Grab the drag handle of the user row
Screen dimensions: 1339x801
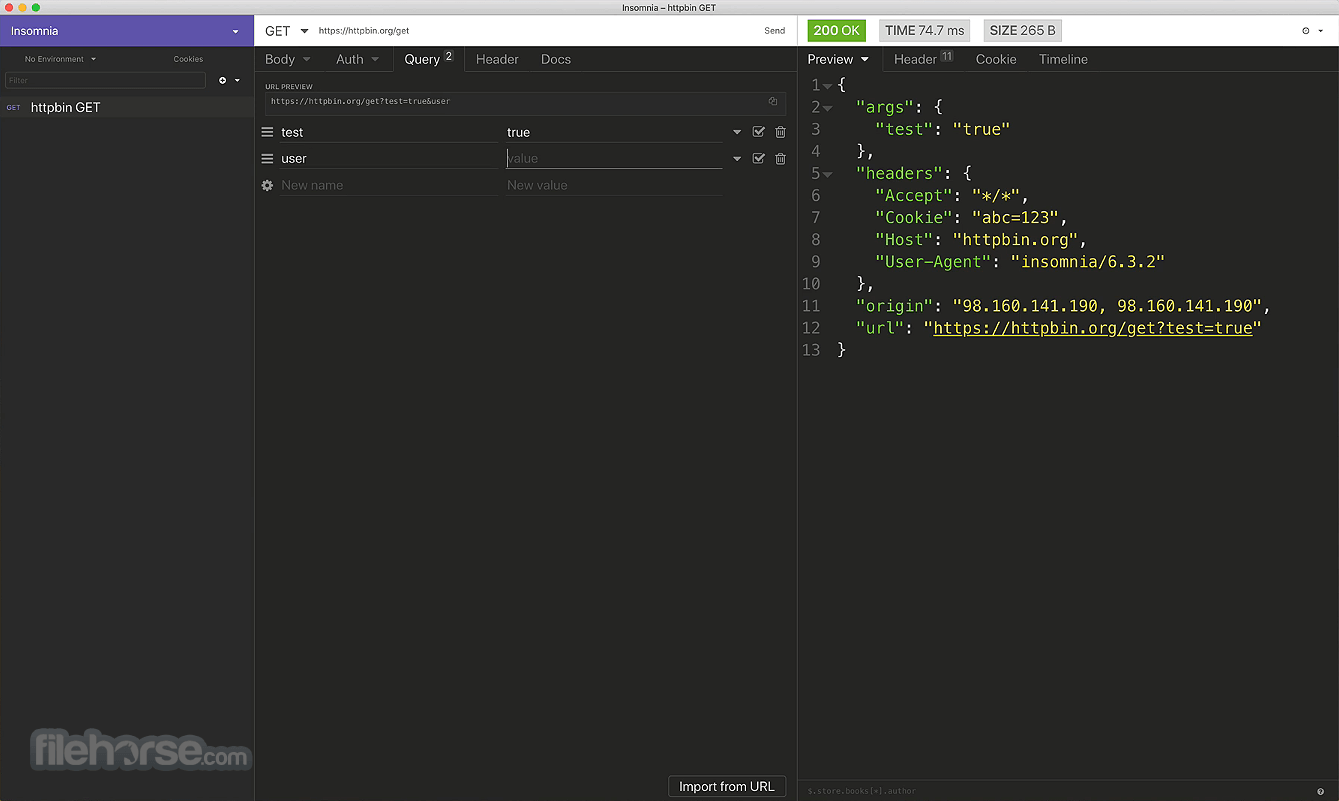(x=267, y=158)
